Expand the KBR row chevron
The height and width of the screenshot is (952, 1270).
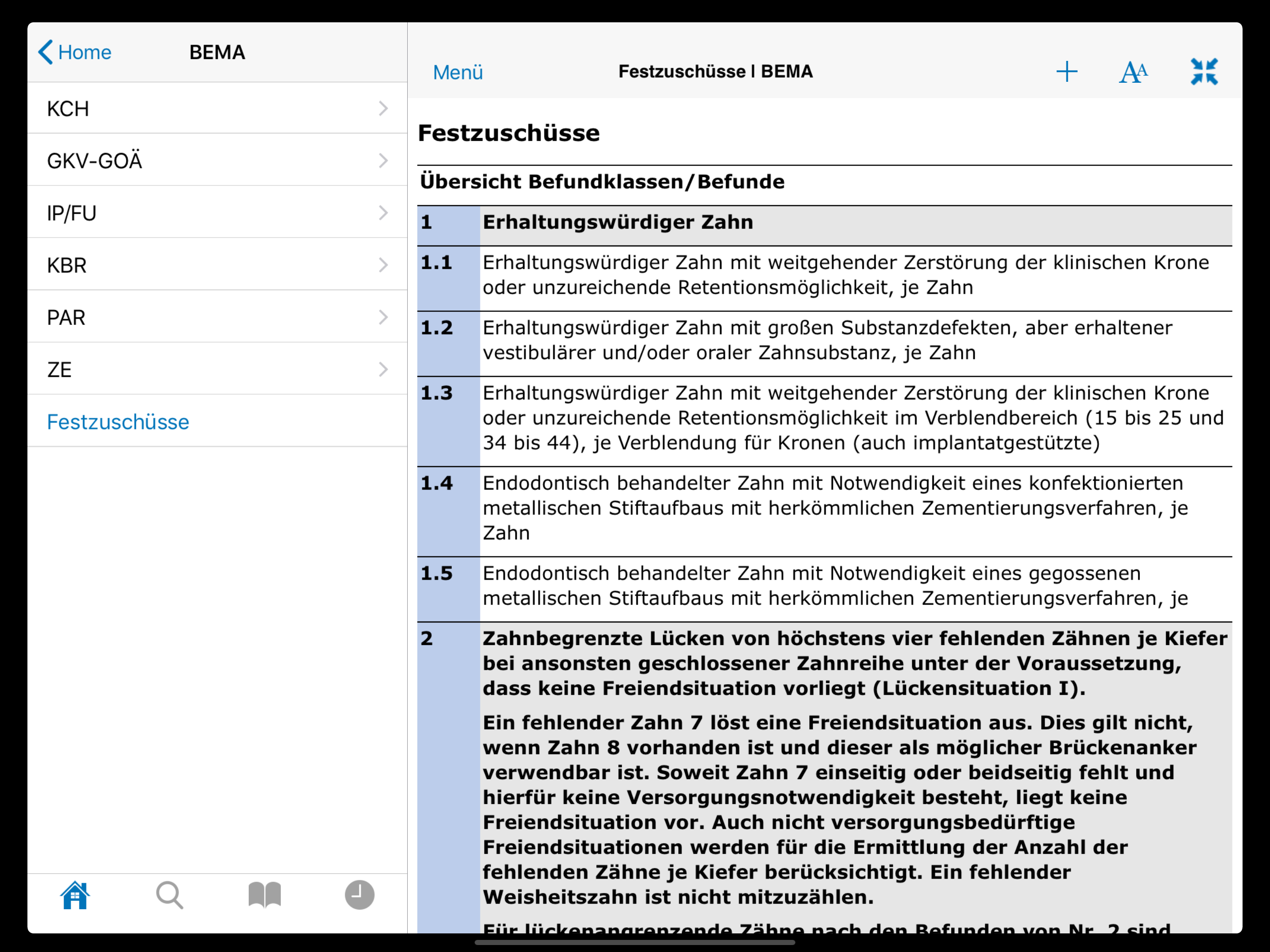coord(384,264)
